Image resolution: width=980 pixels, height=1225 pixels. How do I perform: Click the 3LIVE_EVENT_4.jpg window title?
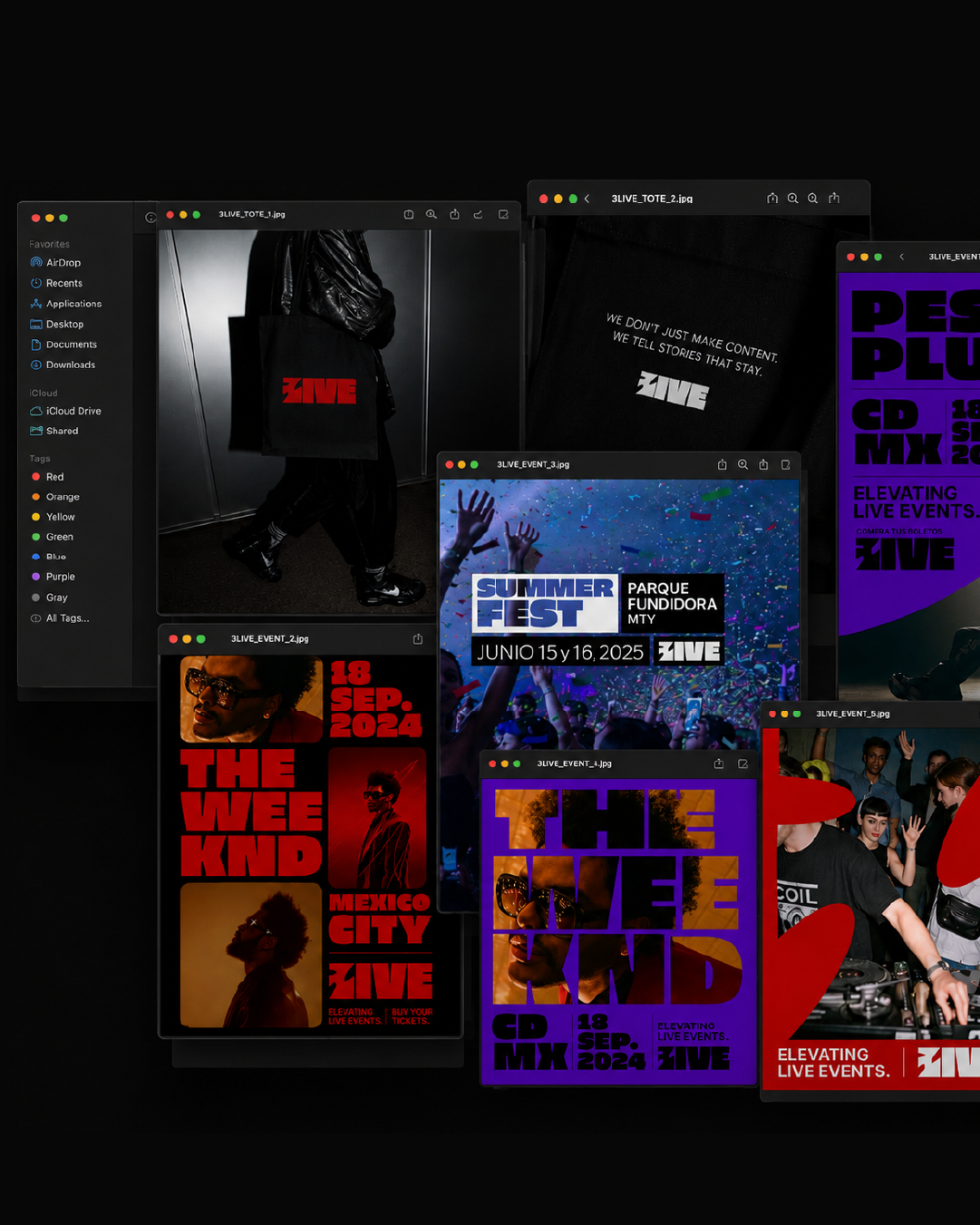(x=574, y=763)
